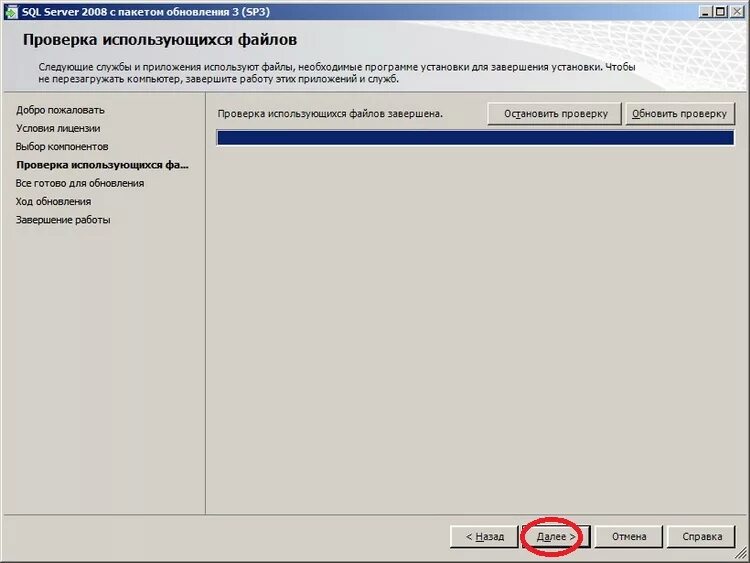The image size is (750, 563).
Task: Click the Далее button to continue
Action: click(x=556, y=537)
